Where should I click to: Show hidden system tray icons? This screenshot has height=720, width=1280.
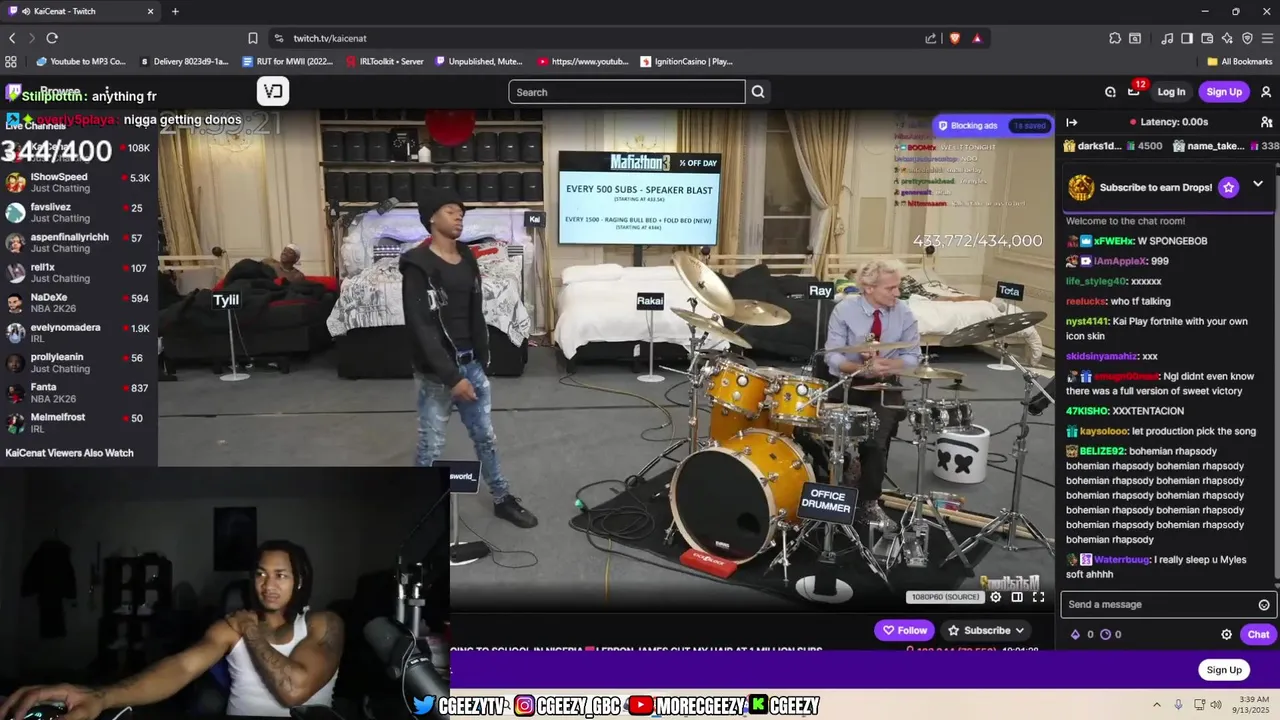pos(1157,704)
